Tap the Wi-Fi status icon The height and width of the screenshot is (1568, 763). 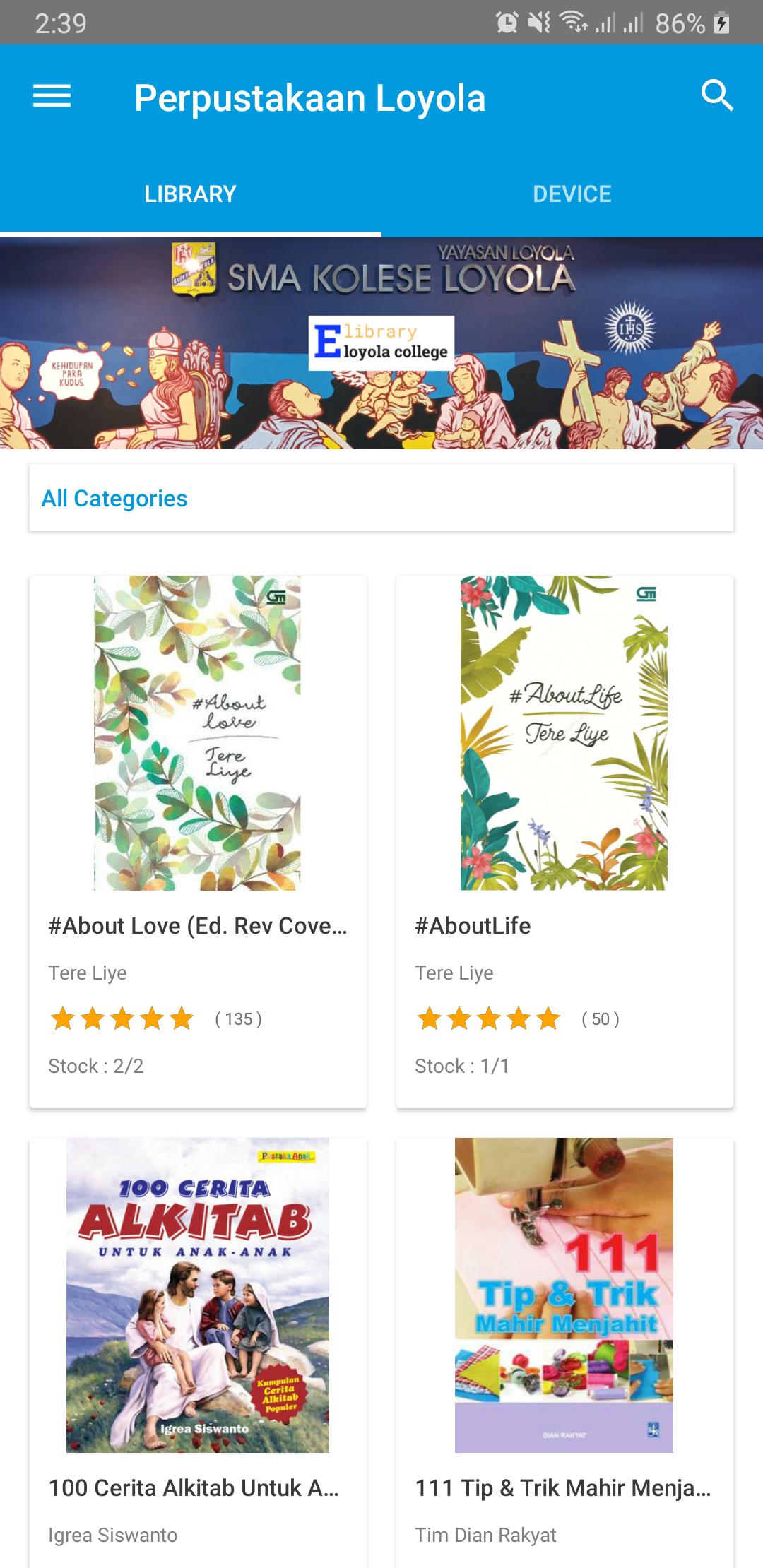click(574, 23)
